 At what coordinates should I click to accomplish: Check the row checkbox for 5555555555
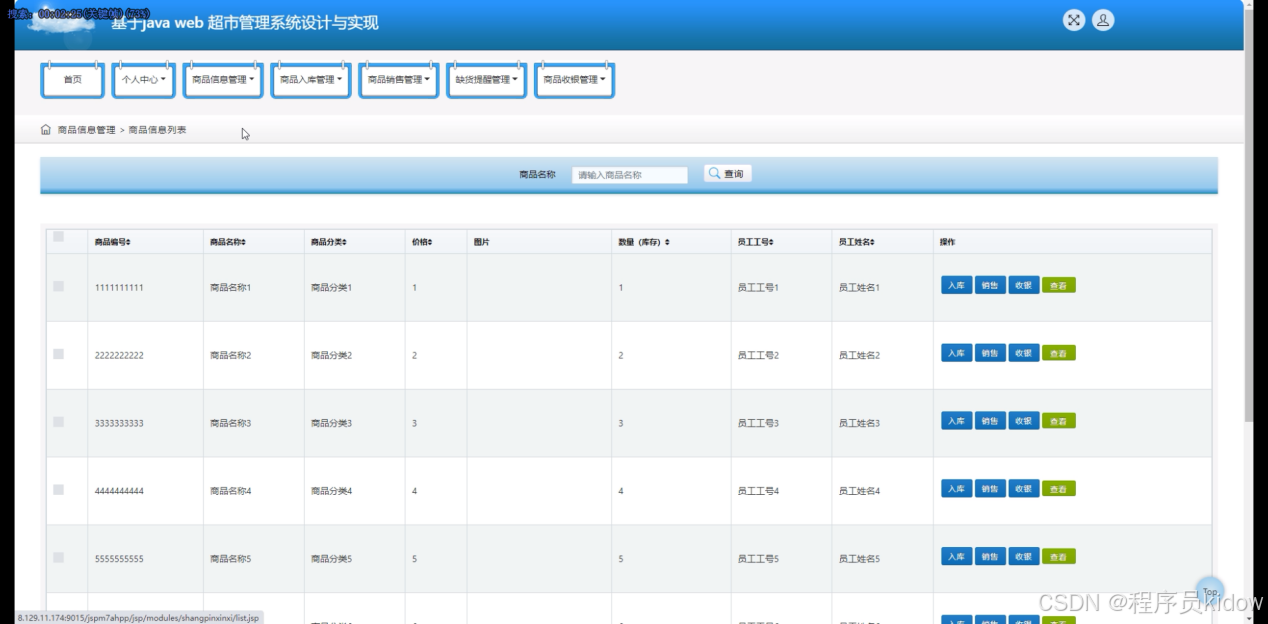pyautogui.click(x=58, y=557)
